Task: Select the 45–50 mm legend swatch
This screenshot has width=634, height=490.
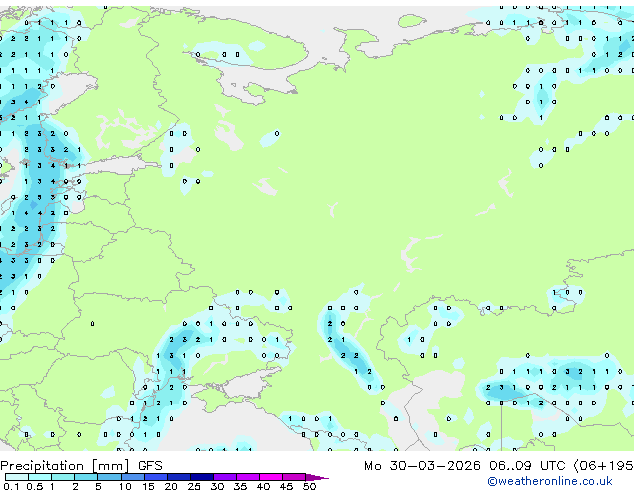Action: 294,477
